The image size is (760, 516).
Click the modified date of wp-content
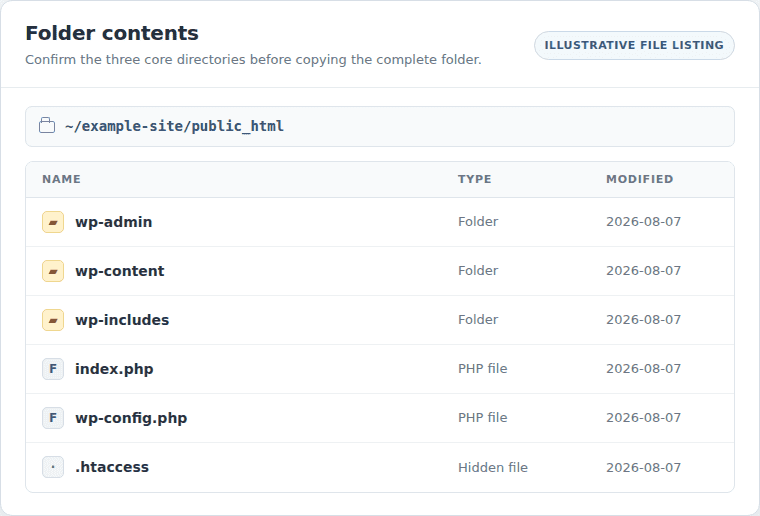[644, 271]
